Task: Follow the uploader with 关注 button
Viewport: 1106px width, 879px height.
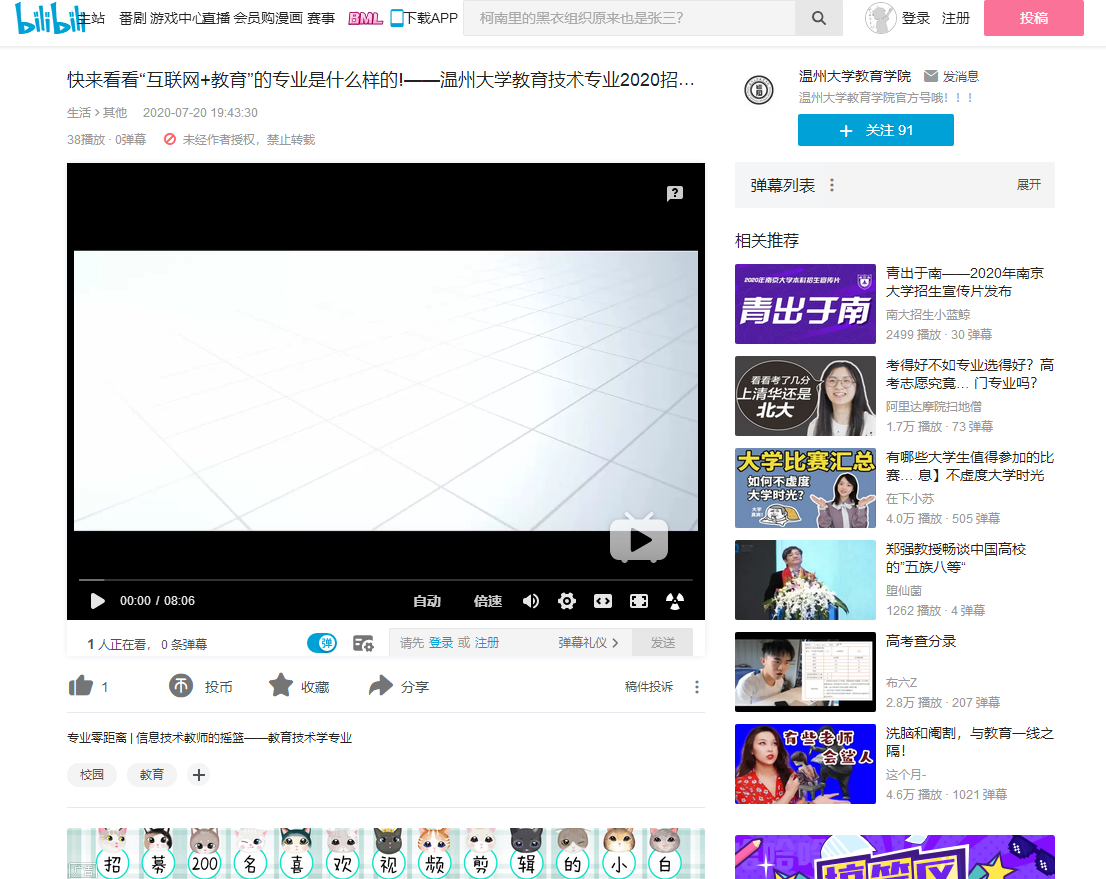Action: [x=875, y=130]
